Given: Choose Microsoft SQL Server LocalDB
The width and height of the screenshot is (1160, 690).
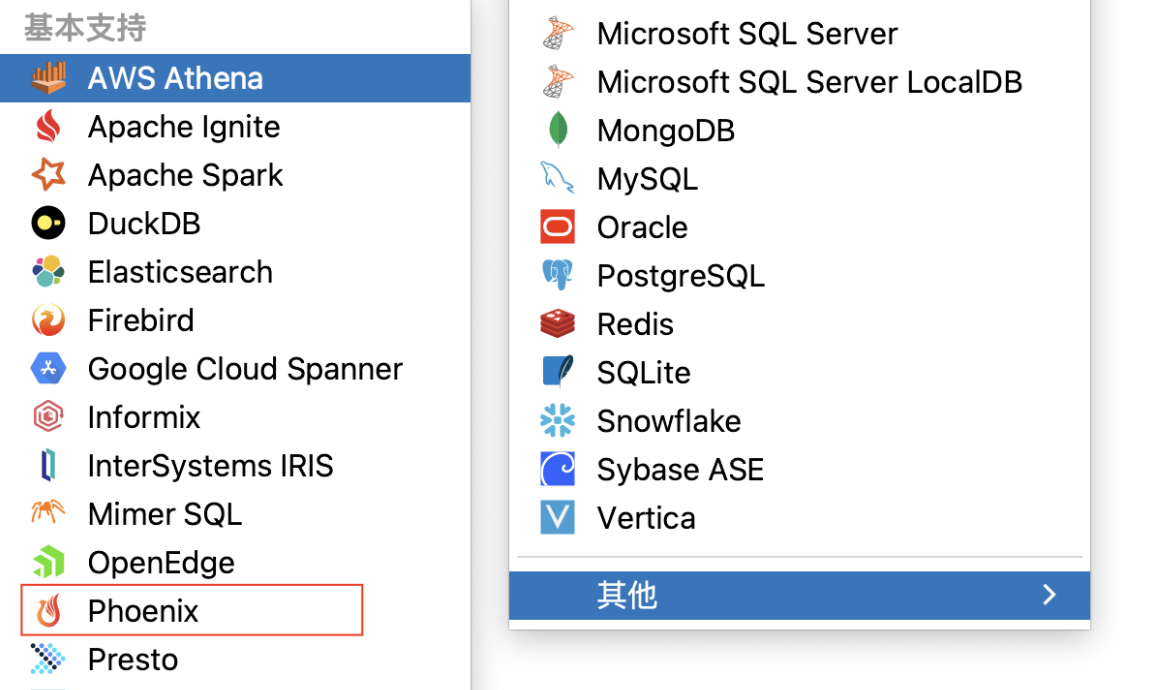Looking at the screenshot, I should pyautogui.click(x=799, y=81).
